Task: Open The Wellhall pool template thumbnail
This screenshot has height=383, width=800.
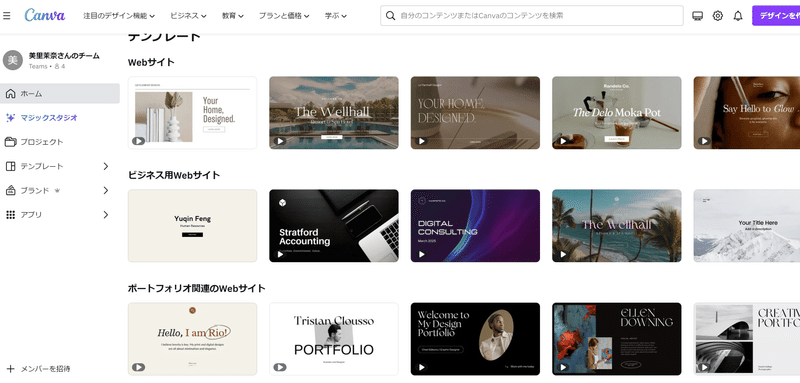Action: tap(334, 113)
